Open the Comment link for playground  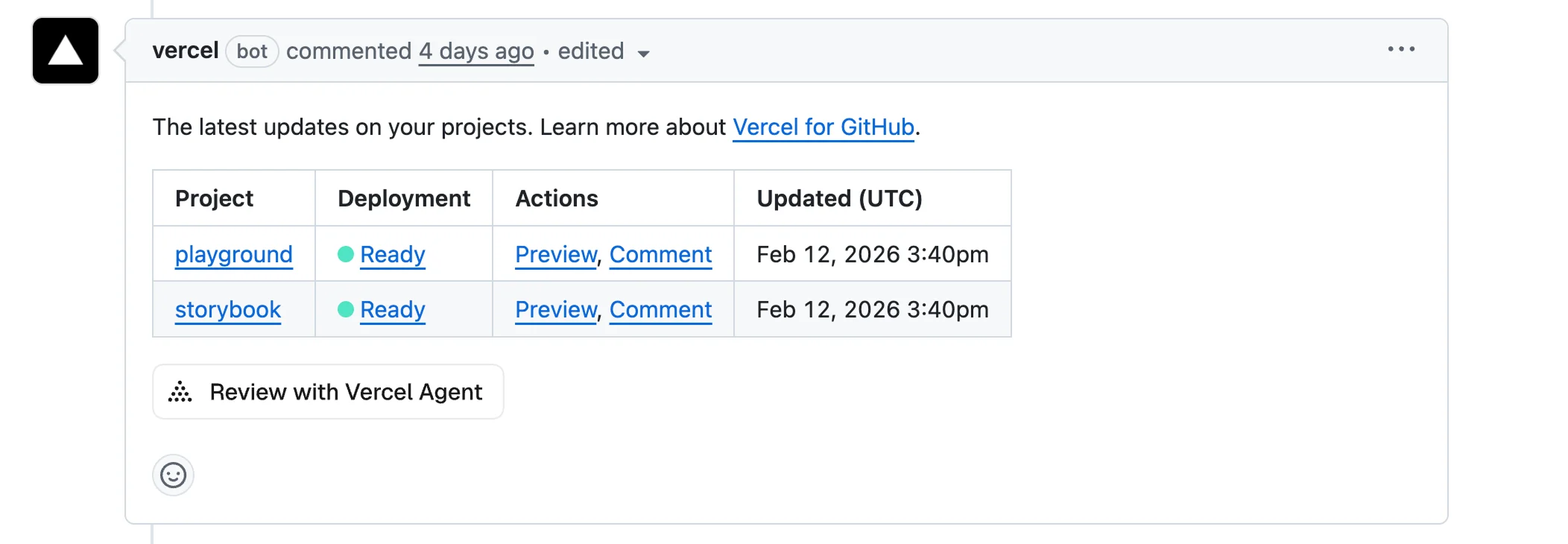pos(660,254)
